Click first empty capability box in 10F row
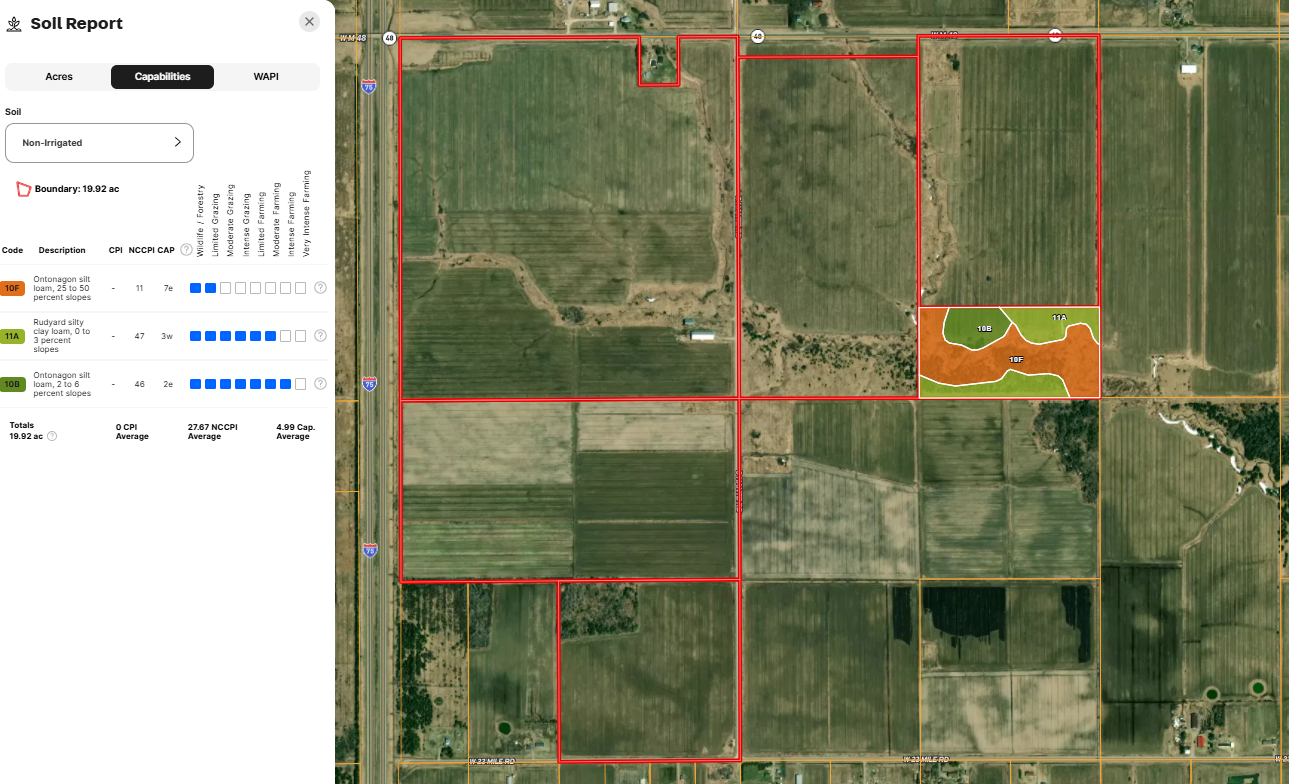The height and width of the screenshot is (784, 1289). point(226,288)
